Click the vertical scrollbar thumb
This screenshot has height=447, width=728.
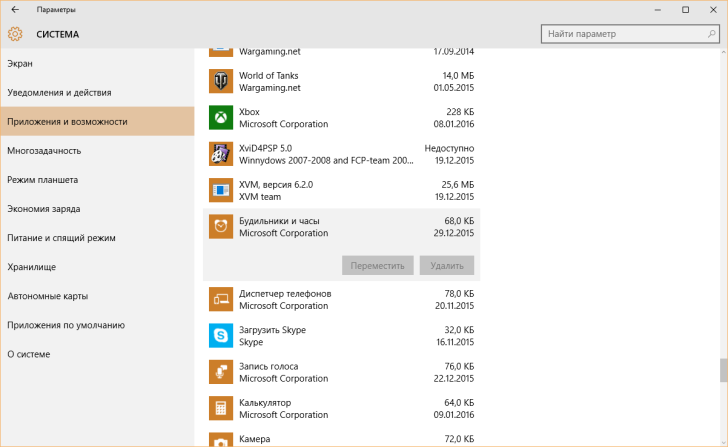pos(723,370)
